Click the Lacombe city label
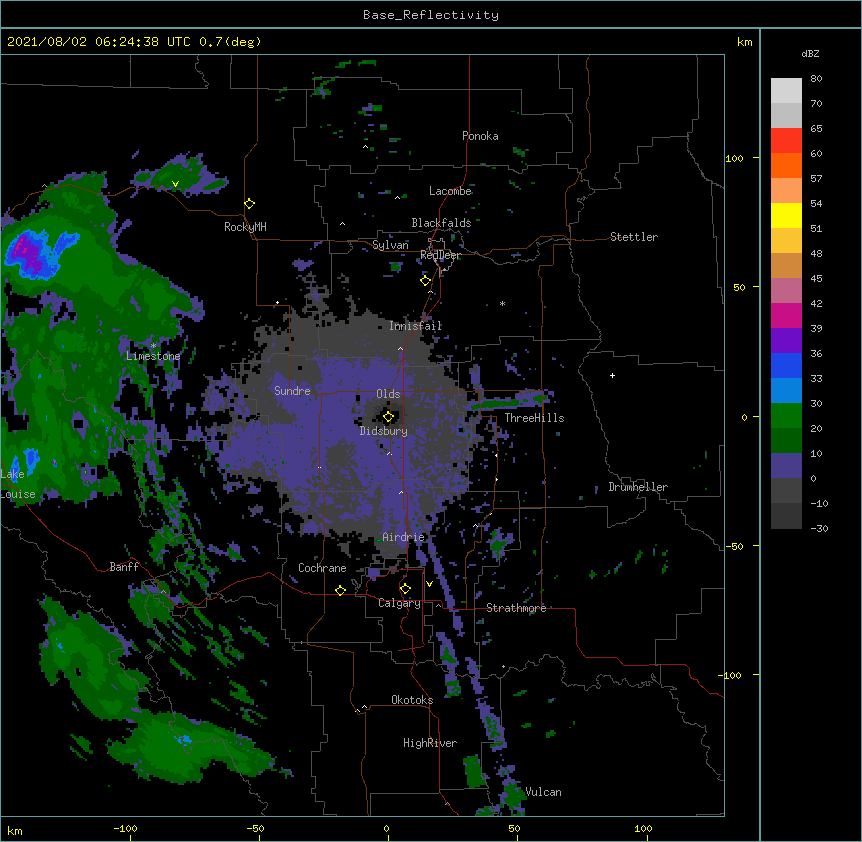The image size is (862, 842). pos(450,191)
